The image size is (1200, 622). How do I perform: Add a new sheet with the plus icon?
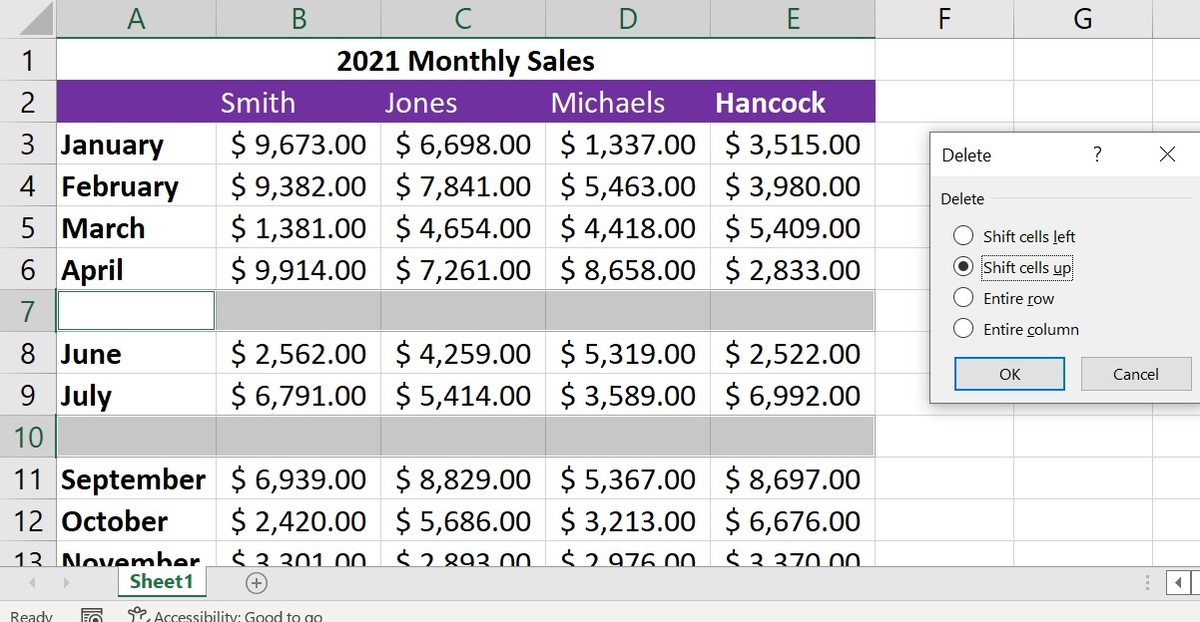pyautogui.click(x=256, y=582)
